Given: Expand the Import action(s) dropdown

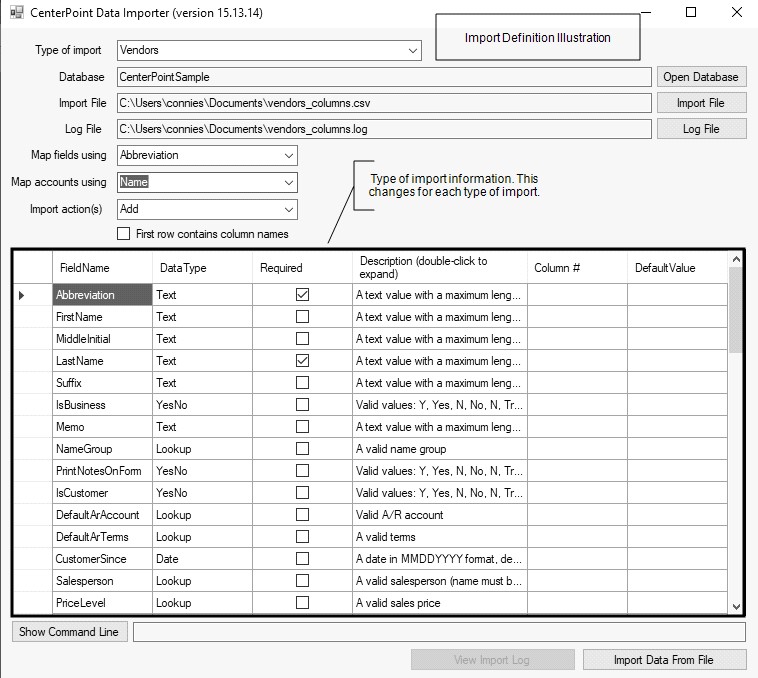Looking at the screenshot, I should (289, 210).
